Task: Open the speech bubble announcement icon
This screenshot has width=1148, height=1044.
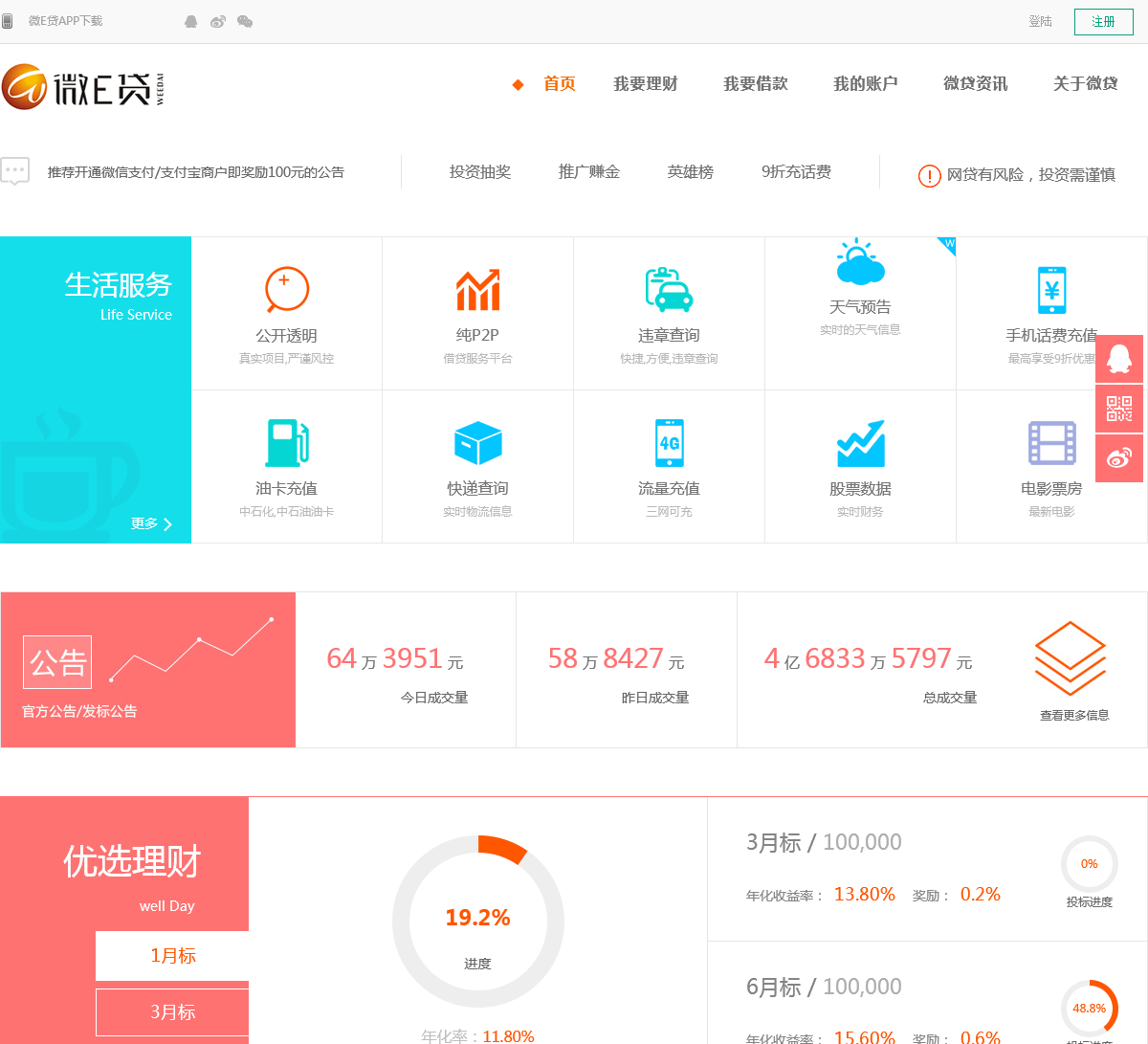Action: (15, 171)
